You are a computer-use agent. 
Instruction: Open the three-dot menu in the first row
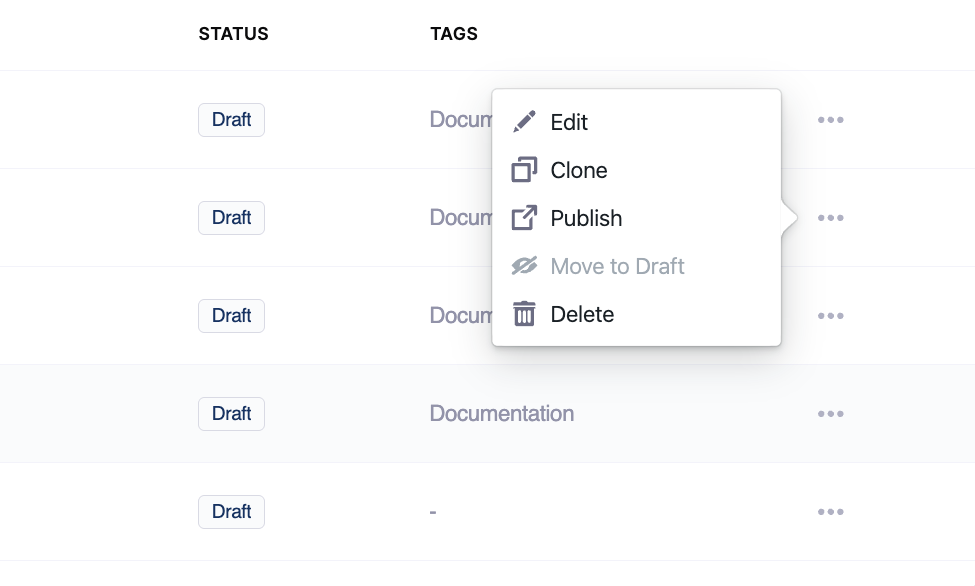(830, 120)
